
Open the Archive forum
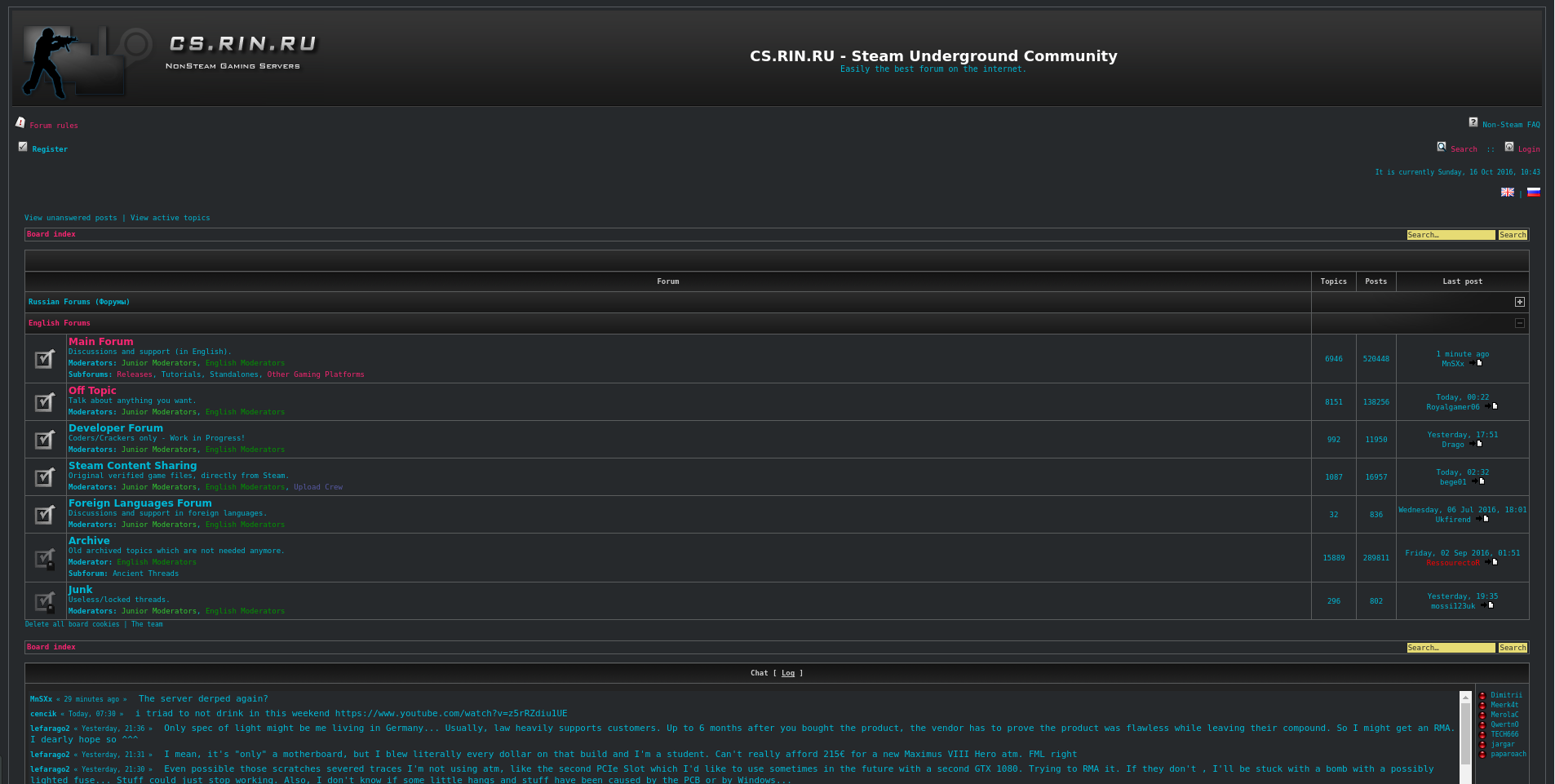[x=89, y=541]
